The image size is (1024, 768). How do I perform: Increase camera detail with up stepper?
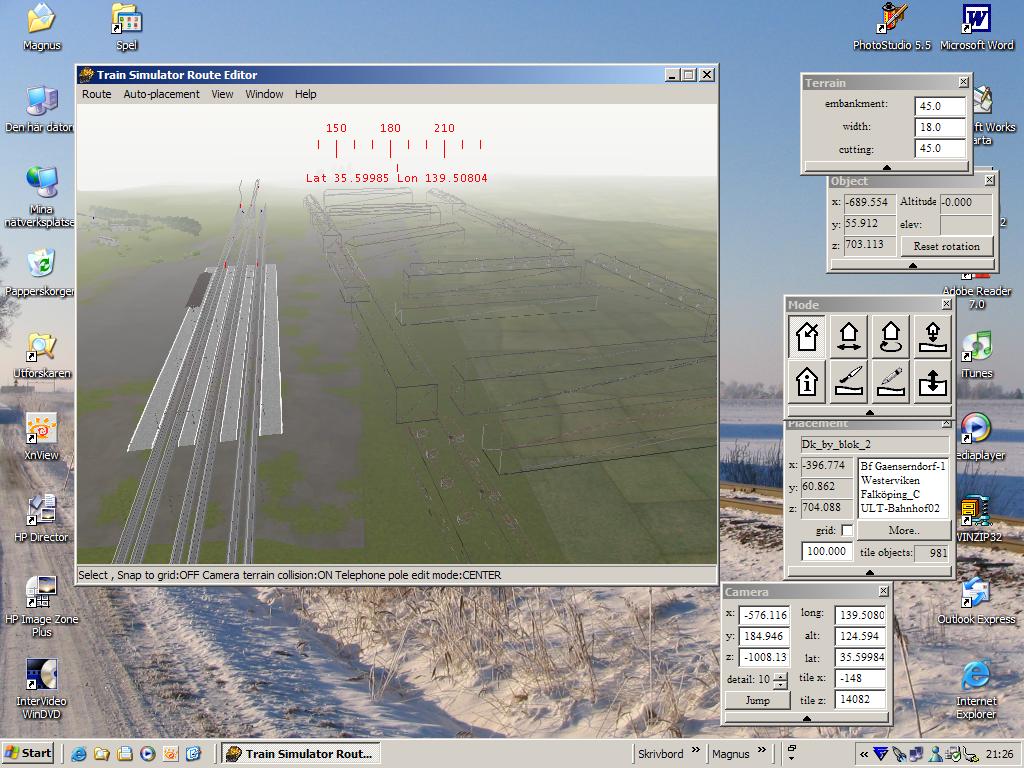point(780,676)
